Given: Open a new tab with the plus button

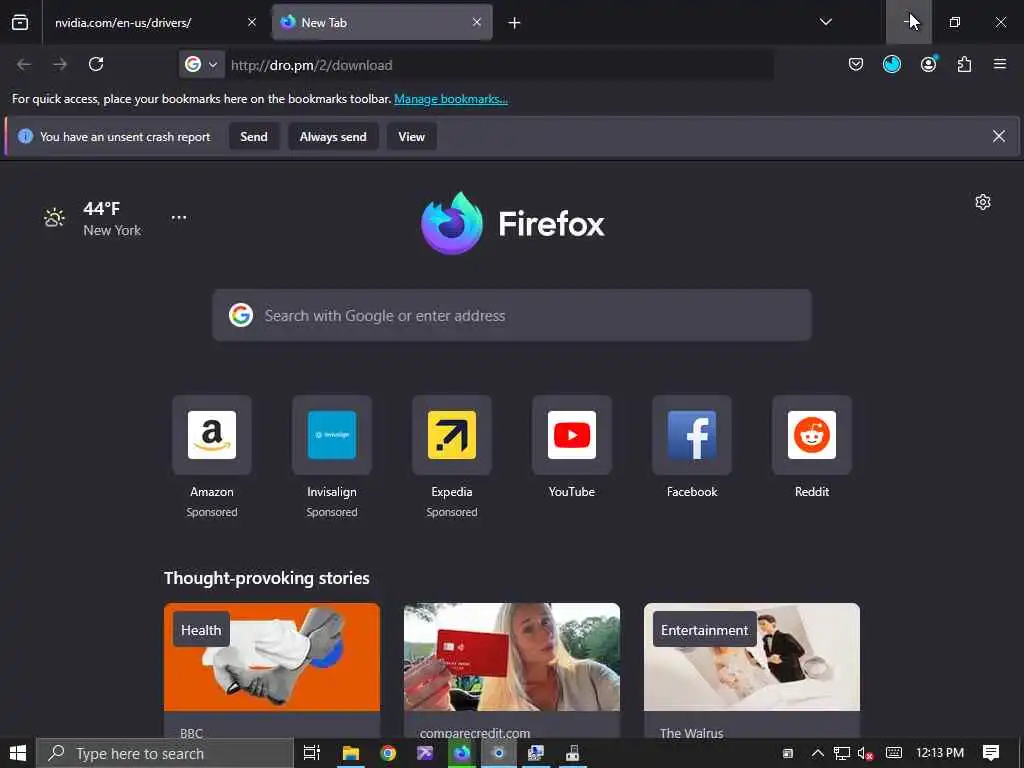Looking at the screenshot, I should [x=515, y=23].
